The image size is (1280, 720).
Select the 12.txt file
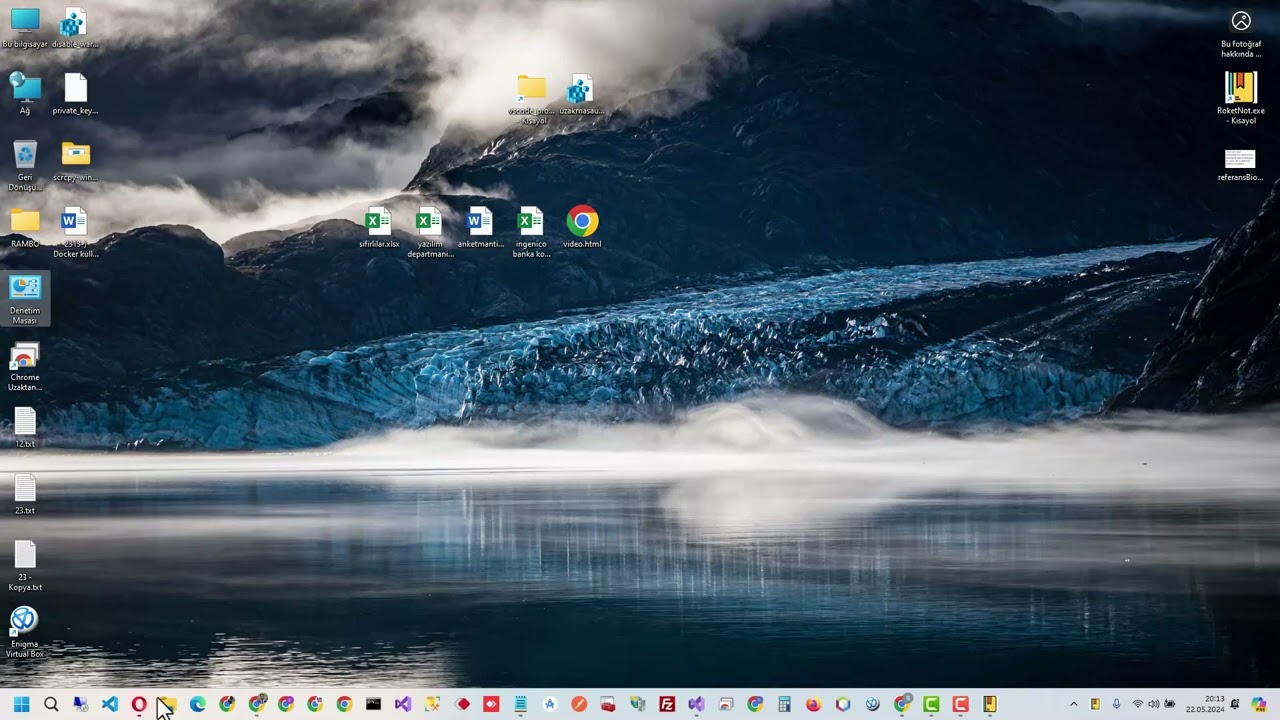25,427
